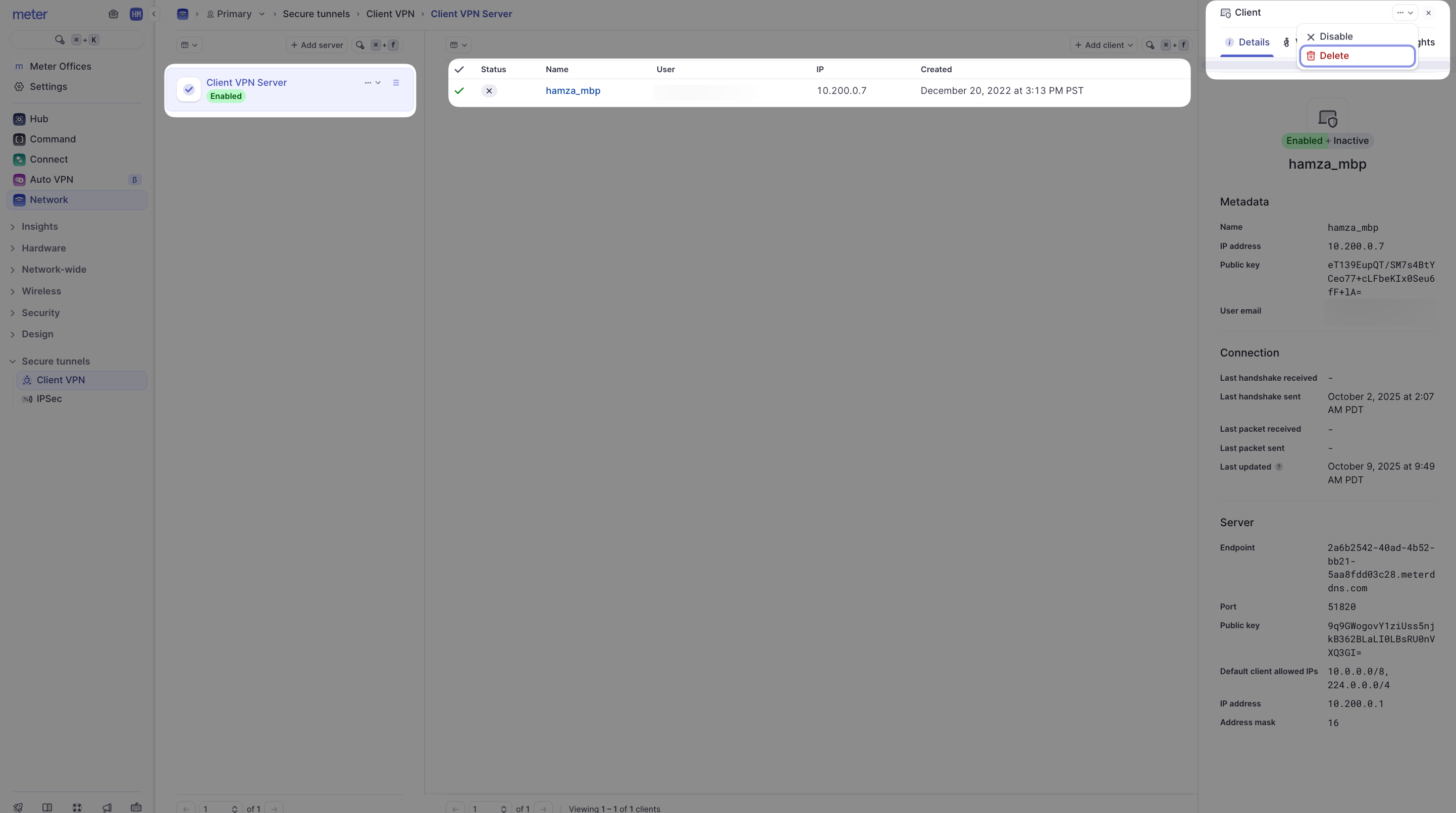Select the IPSec secure tunnel item
The width and height of the screenshot is (1456, 813).
tap(49, 398)
